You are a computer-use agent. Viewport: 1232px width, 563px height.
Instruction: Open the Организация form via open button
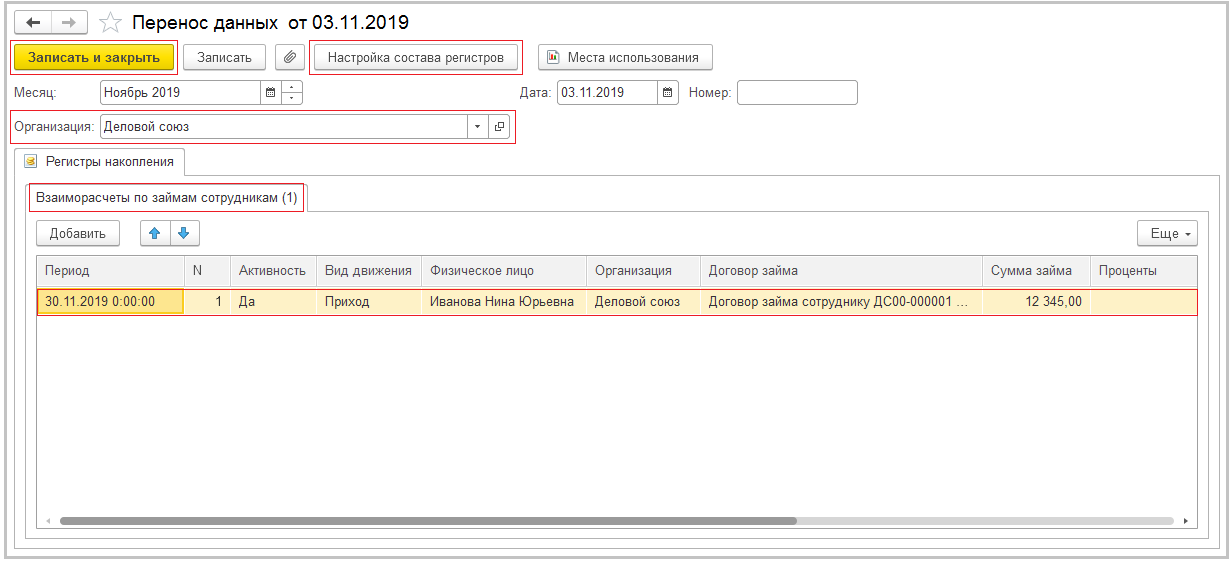click(x=499, y=127)
